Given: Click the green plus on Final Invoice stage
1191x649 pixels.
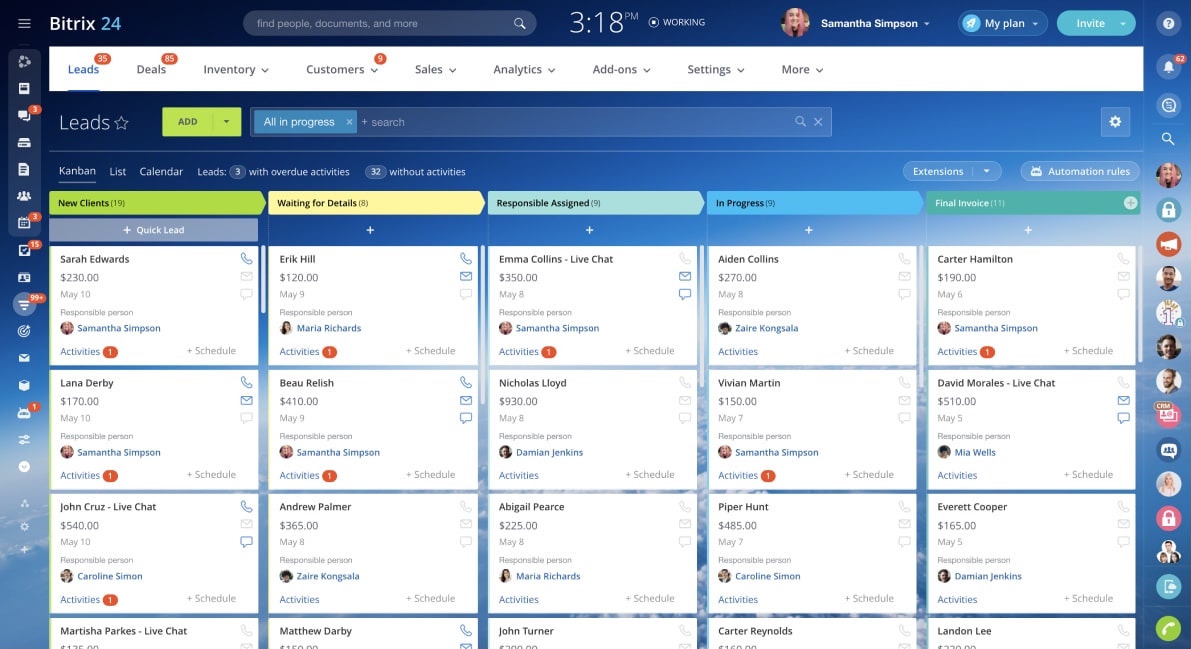Looking at the screenshot, I should 1130,203.
